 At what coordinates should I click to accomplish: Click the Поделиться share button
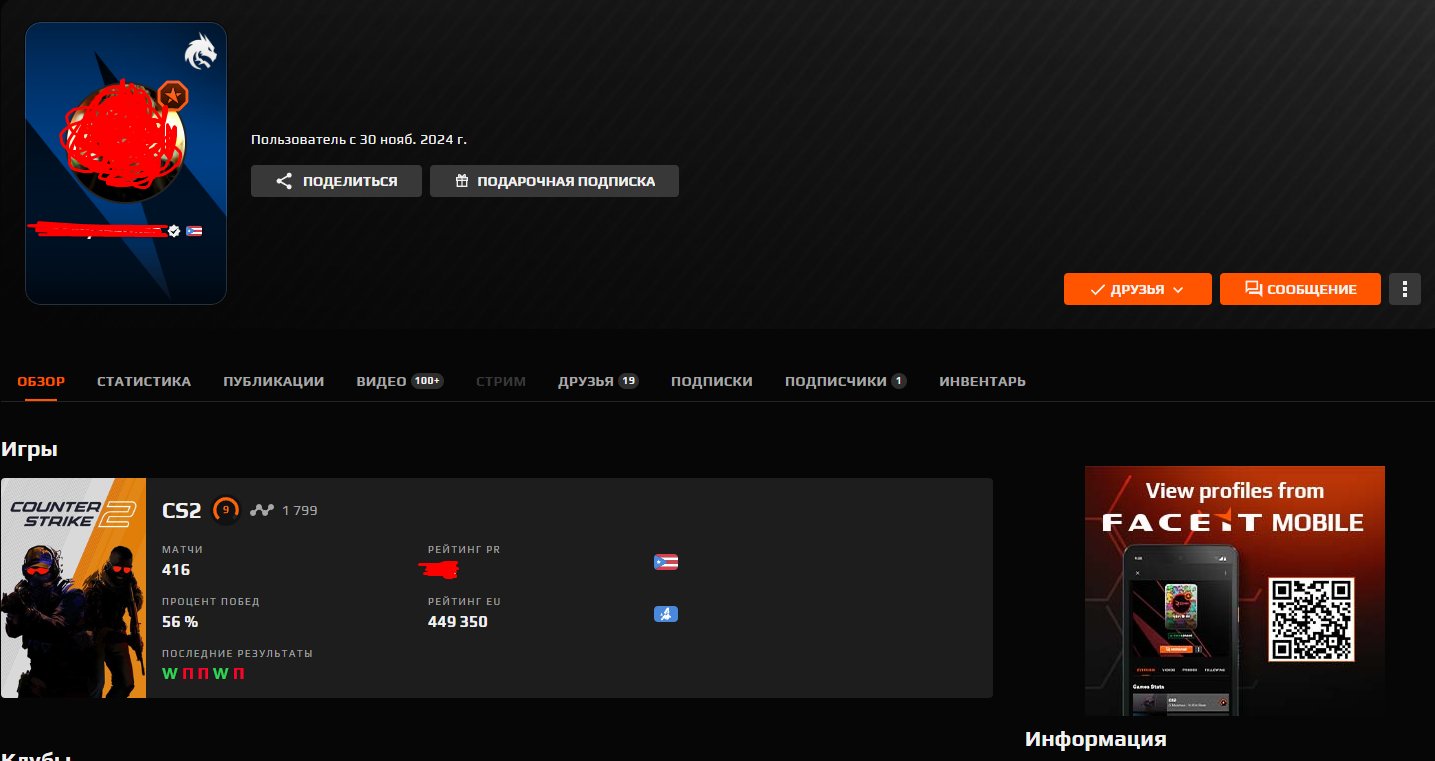336,181
